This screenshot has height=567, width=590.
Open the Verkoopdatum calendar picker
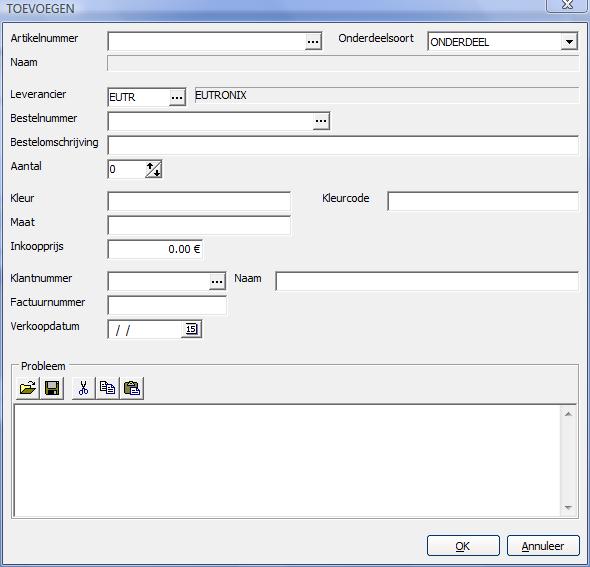(192, 329)
